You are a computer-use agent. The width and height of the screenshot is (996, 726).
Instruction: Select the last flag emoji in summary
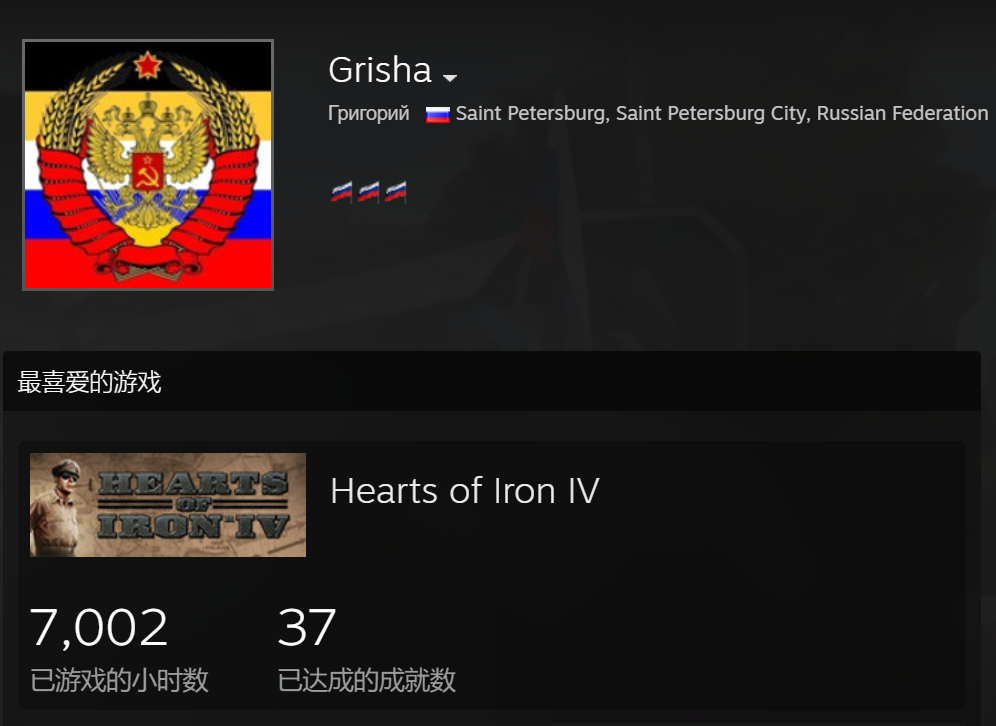pos(396,191)
